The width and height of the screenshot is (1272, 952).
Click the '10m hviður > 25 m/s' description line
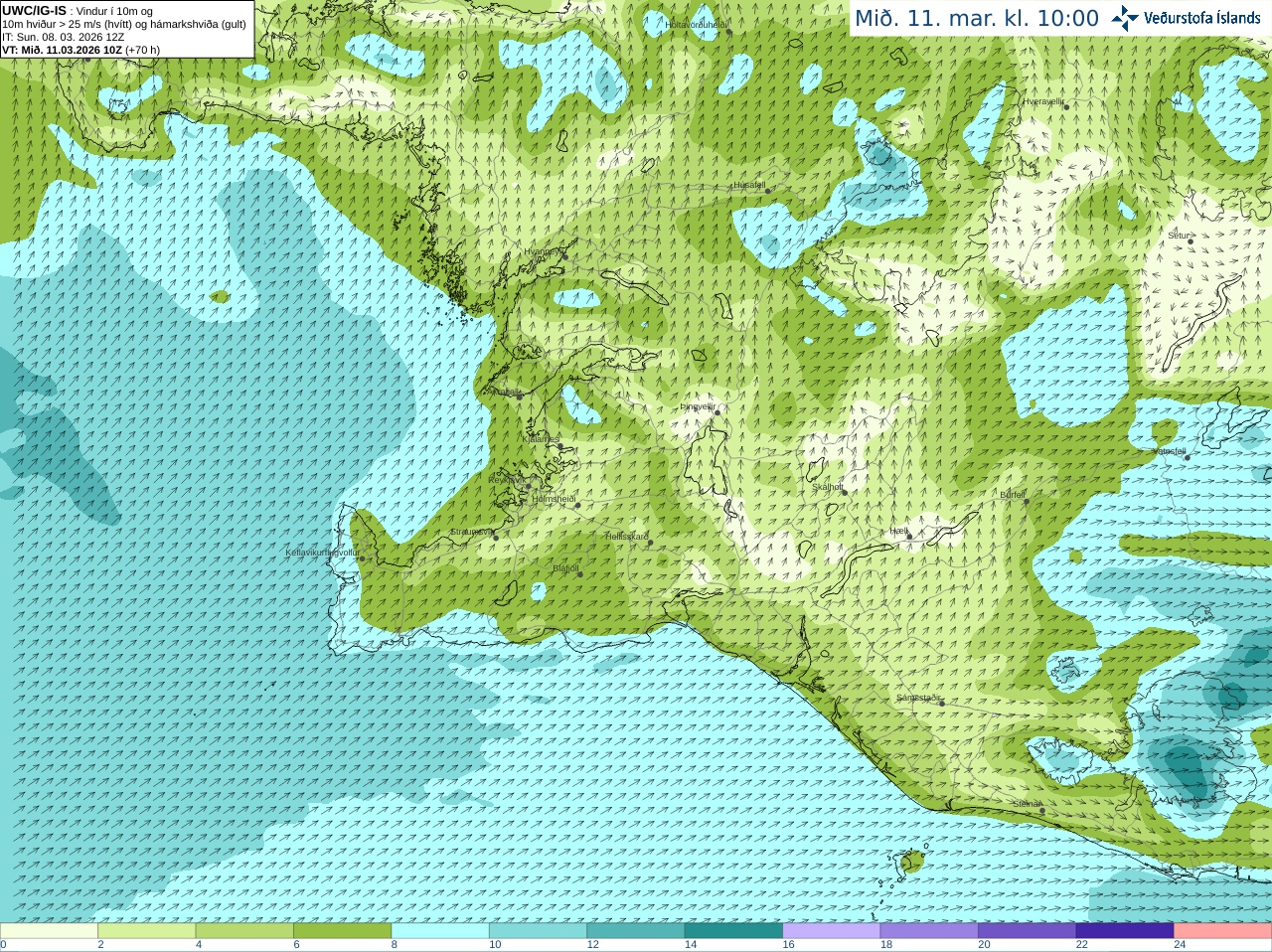124,24
